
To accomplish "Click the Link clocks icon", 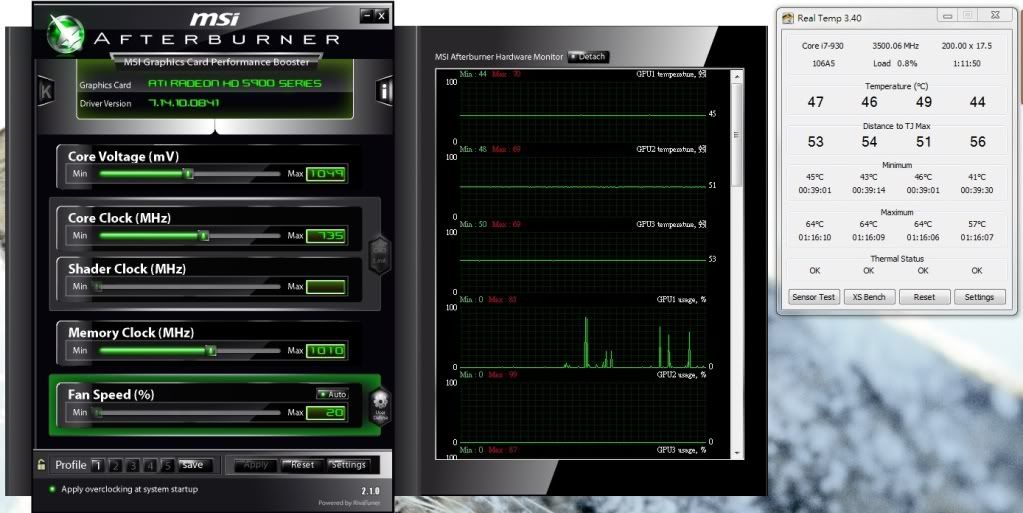I will (379, 252).
